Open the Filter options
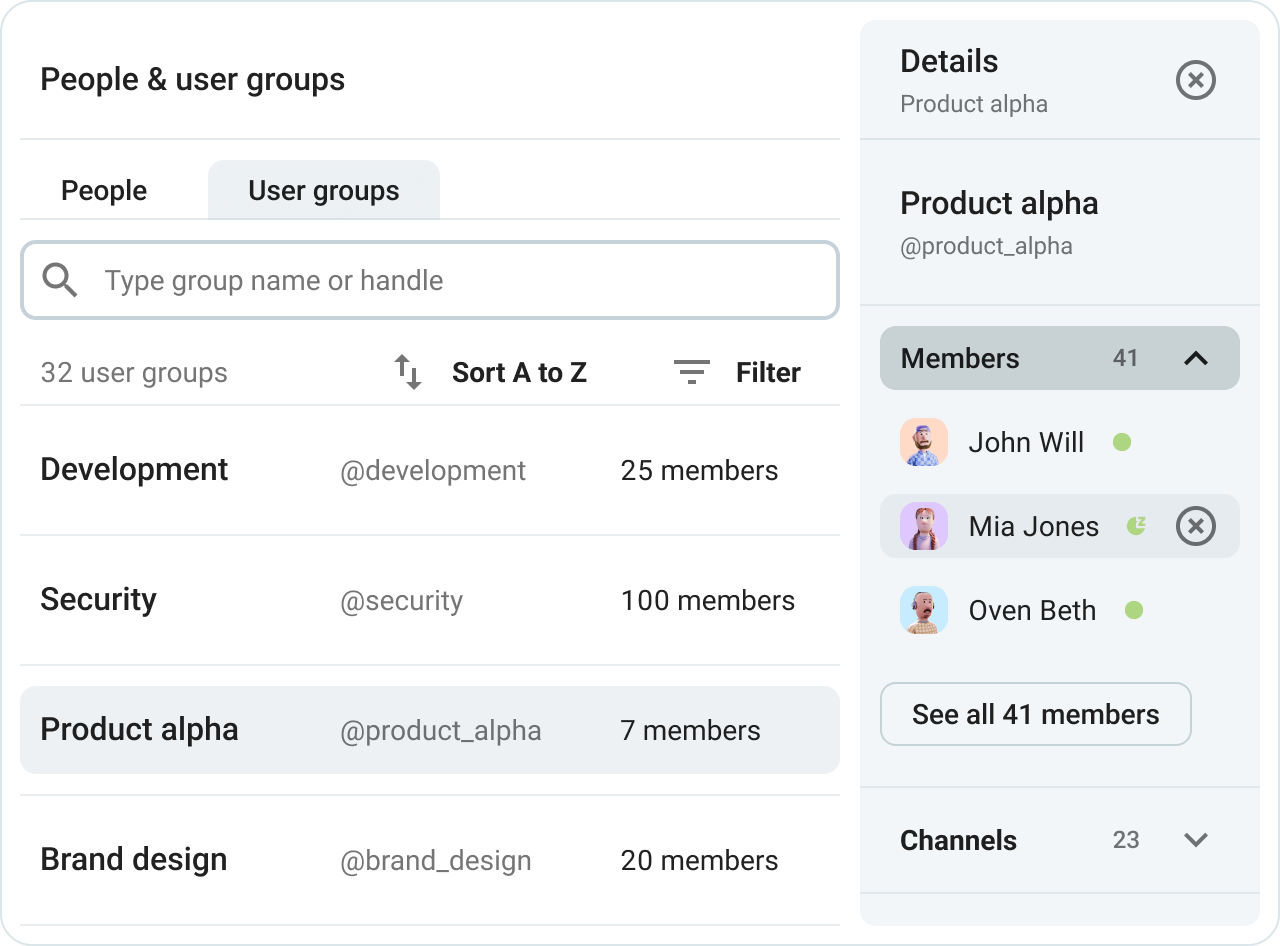Image resolution: width=1280 pixels, height=946 pixels. coord(767,372)
